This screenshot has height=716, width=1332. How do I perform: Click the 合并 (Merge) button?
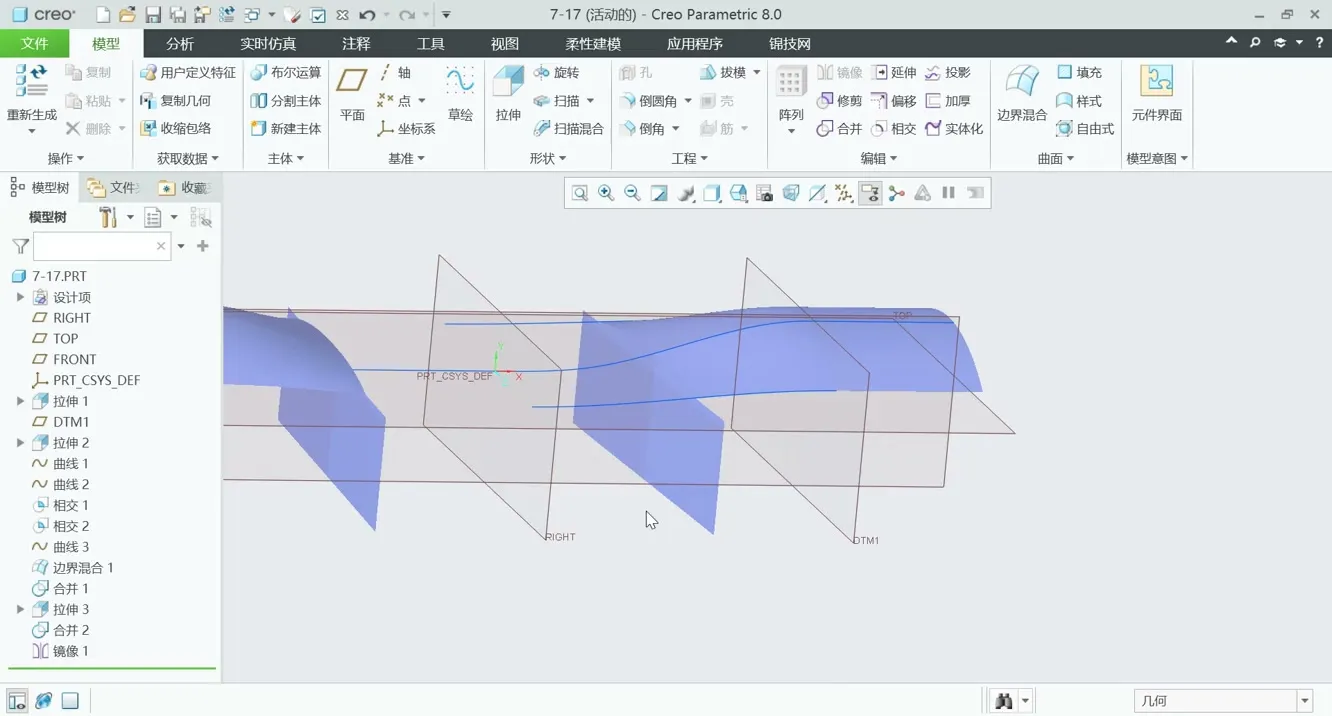coord(839,129)
